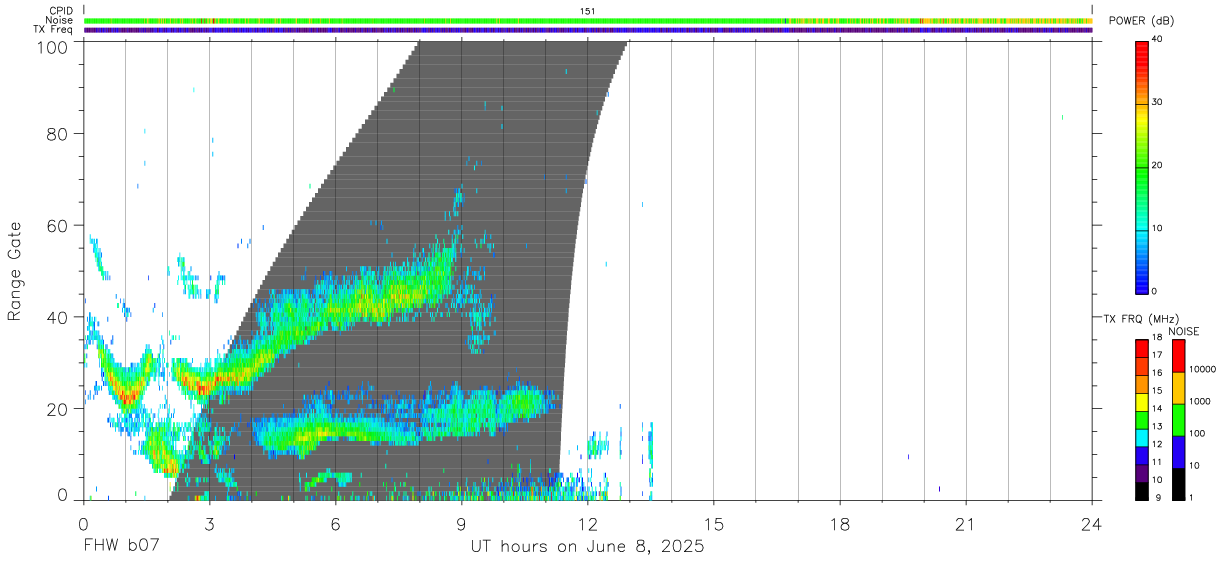Click the y-axis tick label 80
Screen dimensions: 1228x567
(56, 133)
